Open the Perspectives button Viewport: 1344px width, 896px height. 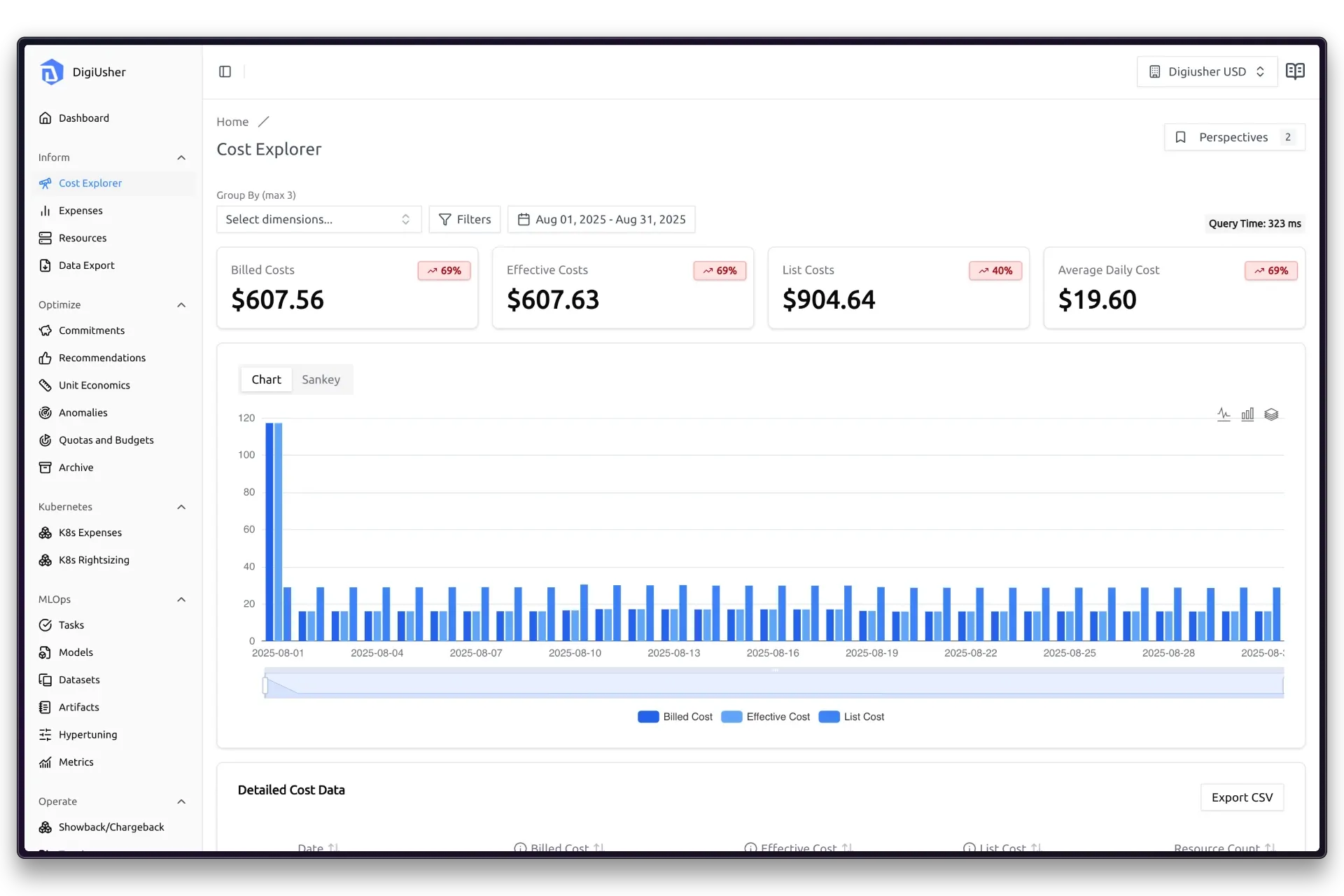click(1234, 137)
